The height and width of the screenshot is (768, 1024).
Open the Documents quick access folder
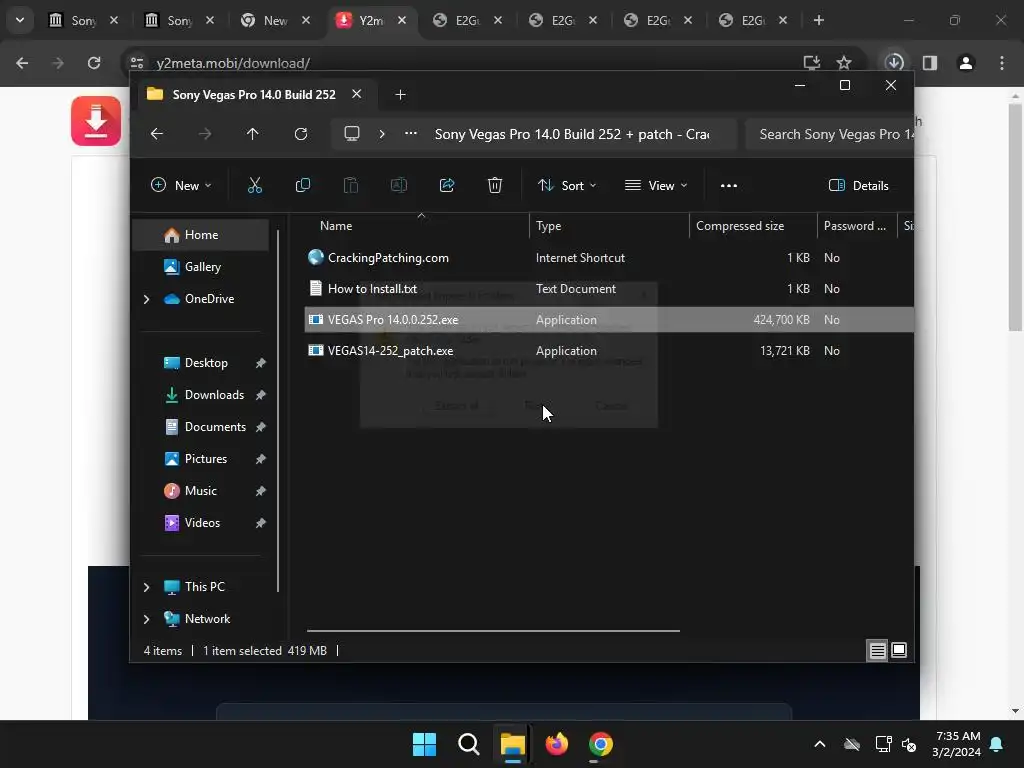pyautogui.click(x=215, y=427)
